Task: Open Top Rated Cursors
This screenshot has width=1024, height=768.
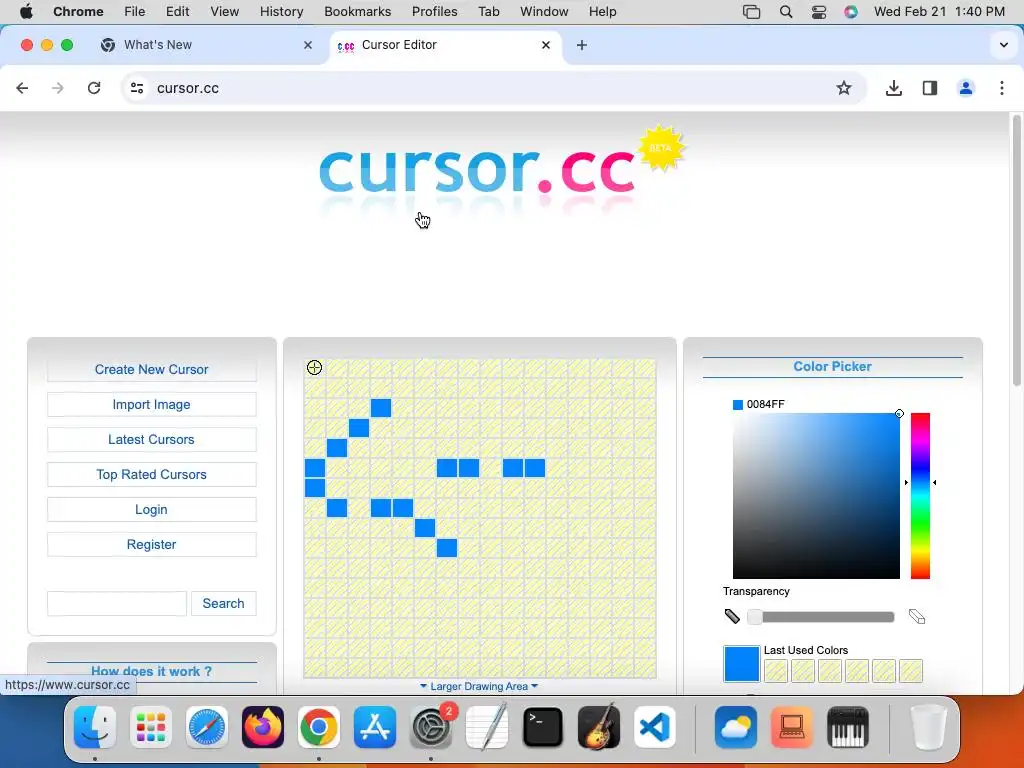Action: pos(152,475)
